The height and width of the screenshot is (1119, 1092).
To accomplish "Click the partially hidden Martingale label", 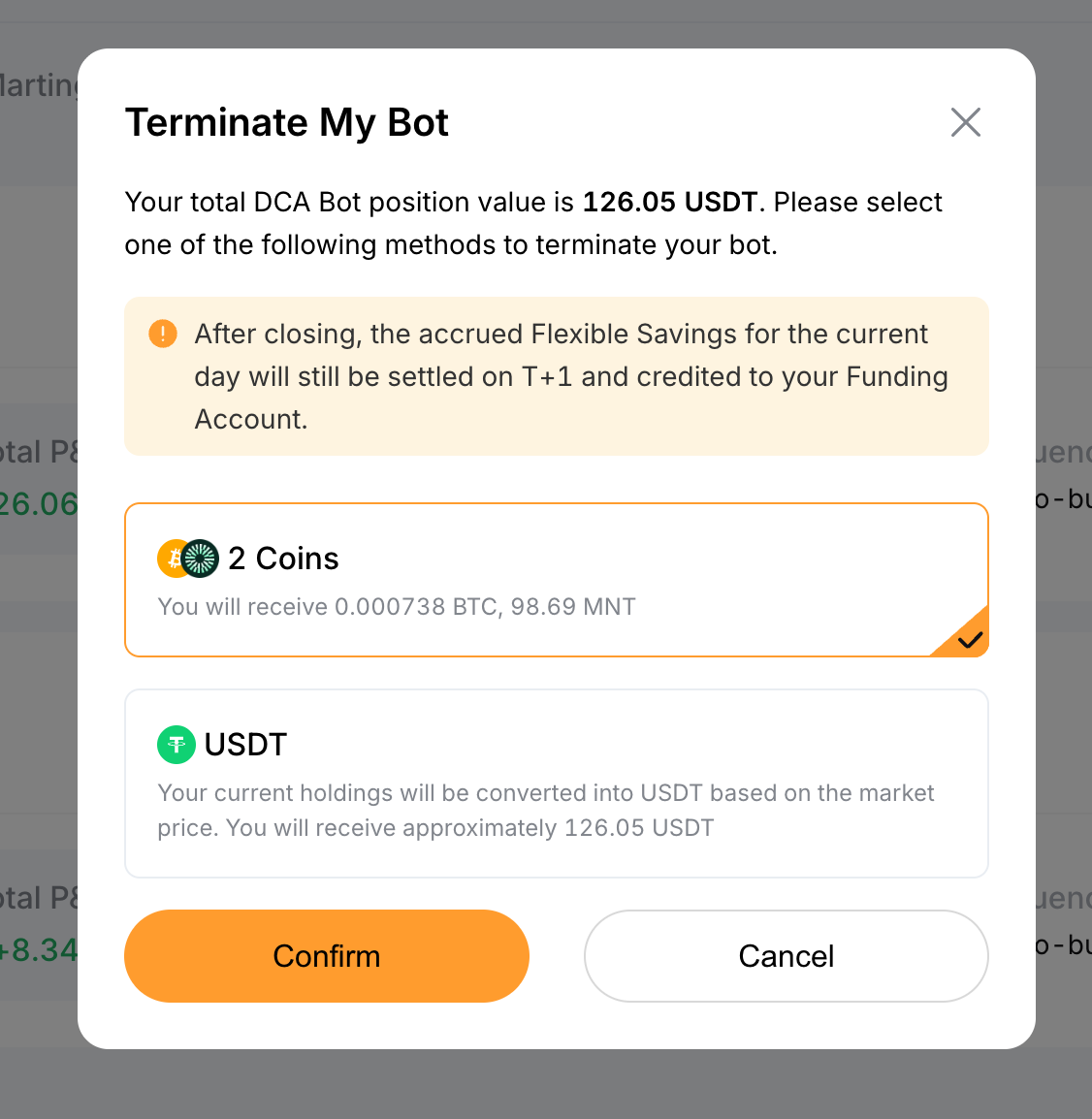I will coord(39,85).
